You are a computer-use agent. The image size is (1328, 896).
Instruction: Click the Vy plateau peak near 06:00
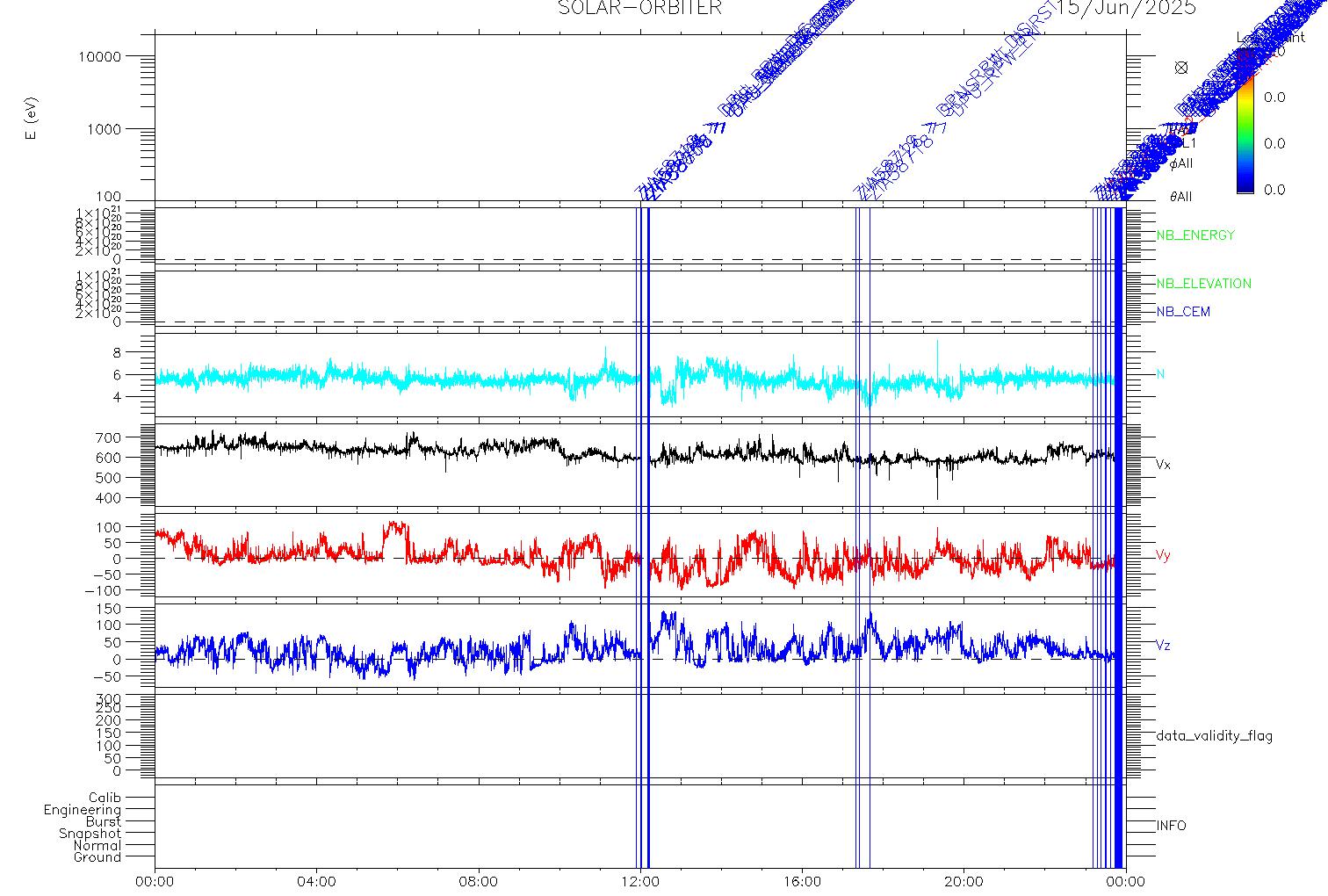point(396,528)
